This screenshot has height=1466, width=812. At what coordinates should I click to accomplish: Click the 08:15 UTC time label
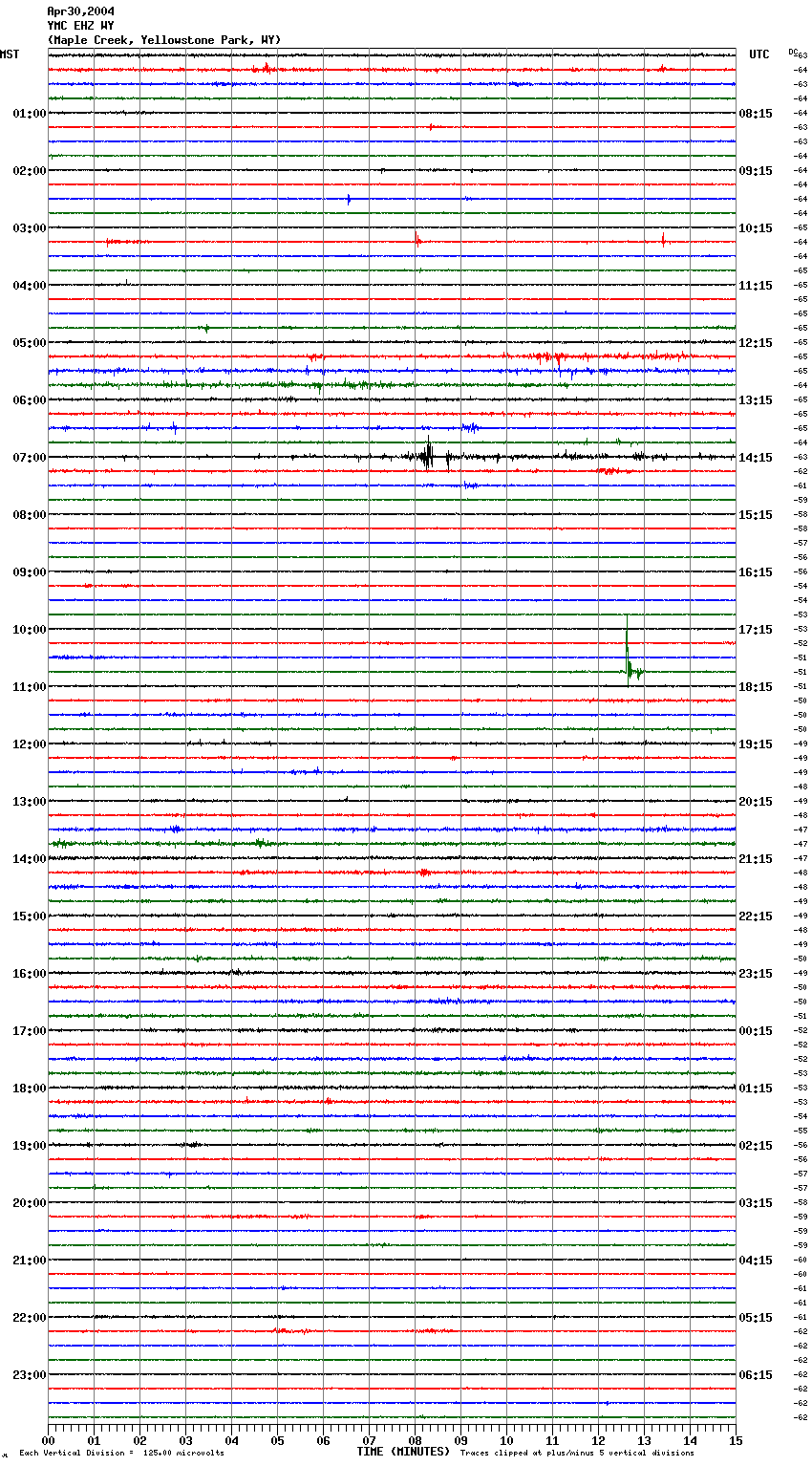756,113
